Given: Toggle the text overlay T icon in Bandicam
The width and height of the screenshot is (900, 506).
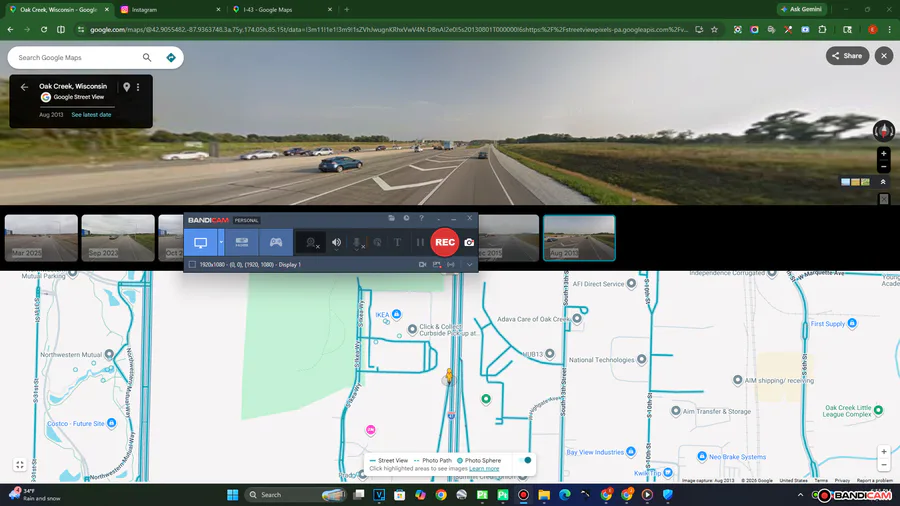Looking at the screenshot, I should tap(397, 243).
